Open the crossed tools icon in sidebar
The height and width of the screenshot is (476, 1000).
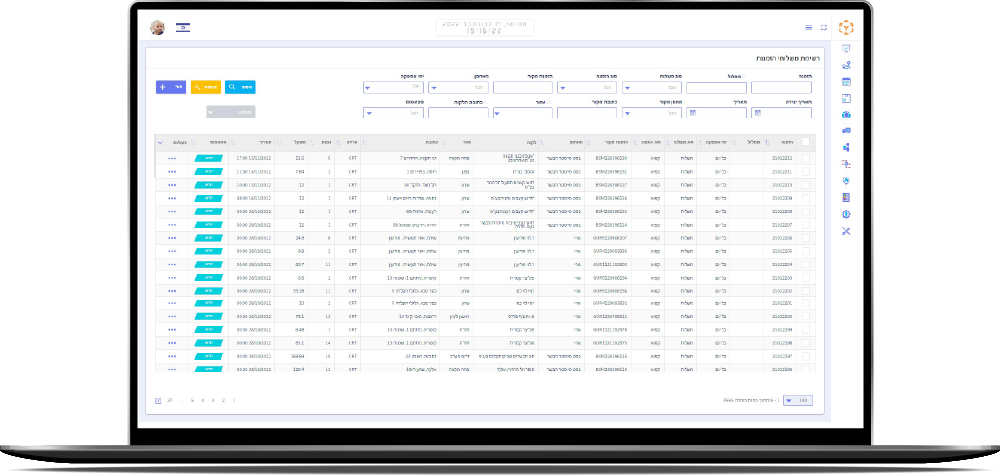coord(846,231)
